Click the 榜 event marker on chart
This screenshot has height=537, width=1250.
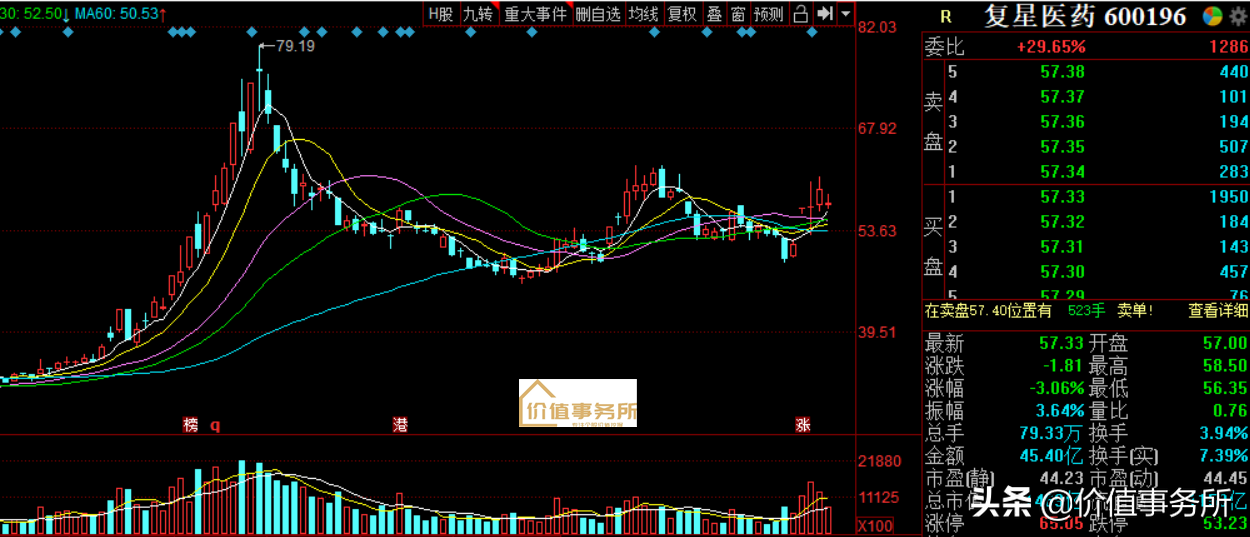pos(191,425)
